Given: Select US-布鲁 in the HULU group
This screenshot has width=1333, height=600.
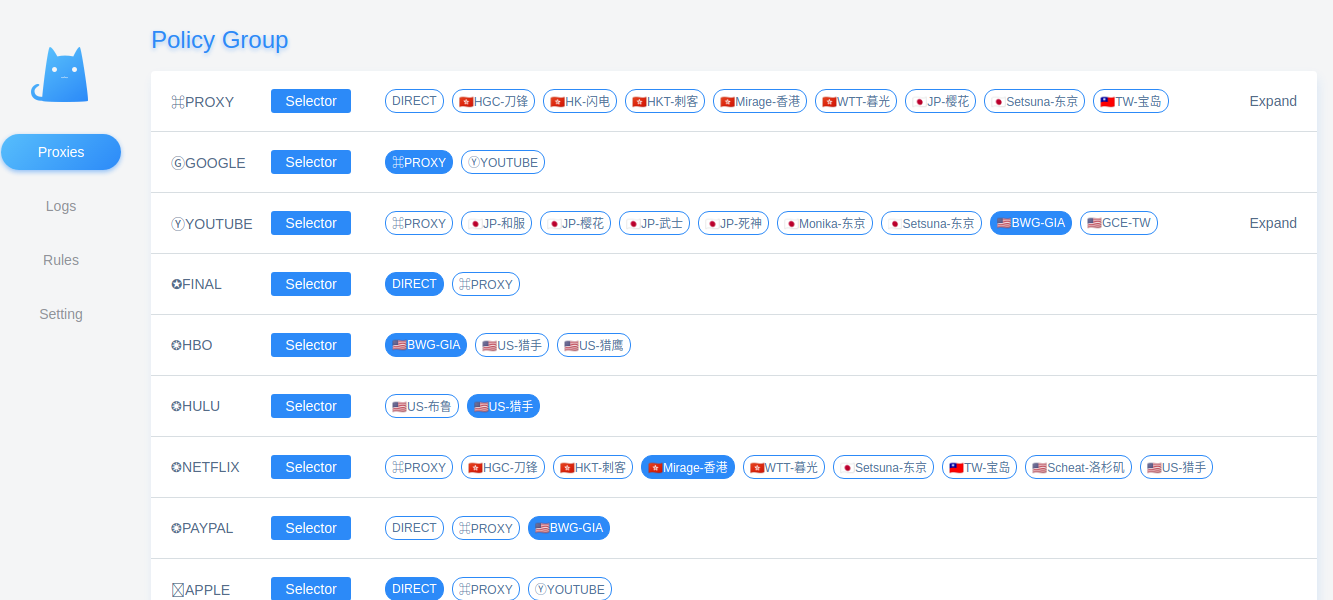Looking at the screenshot, I should 422,406.
